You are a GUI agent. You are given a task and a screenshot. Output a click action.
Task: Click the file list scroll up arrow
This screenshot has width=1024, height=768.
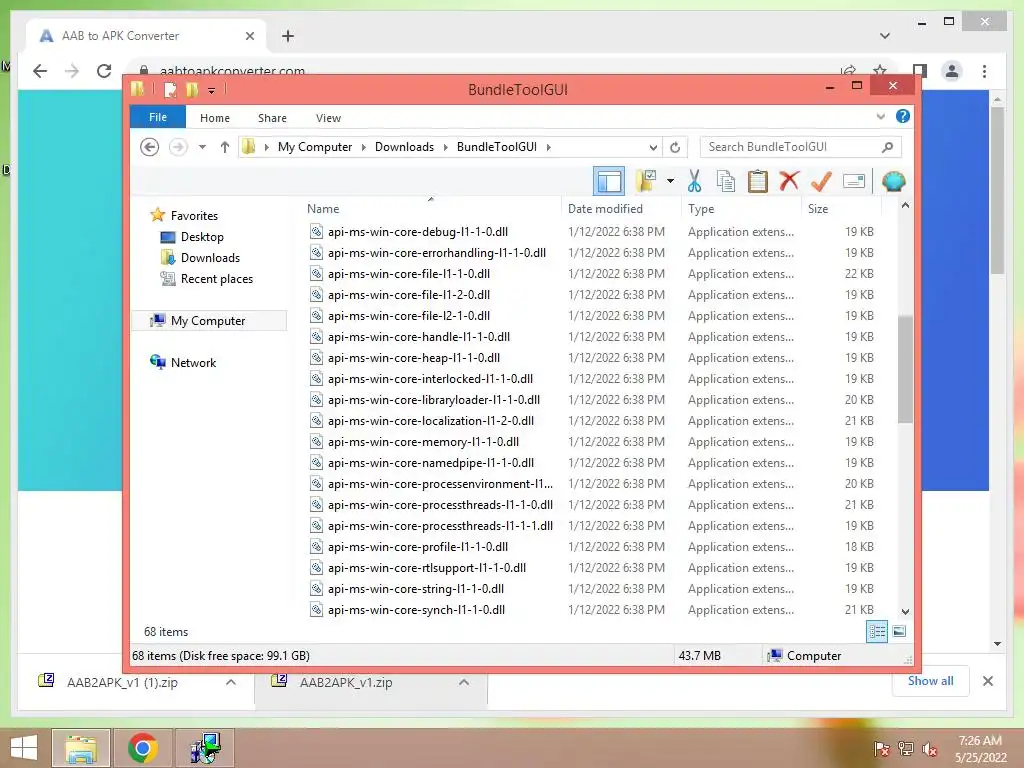(x=905, y=205)
